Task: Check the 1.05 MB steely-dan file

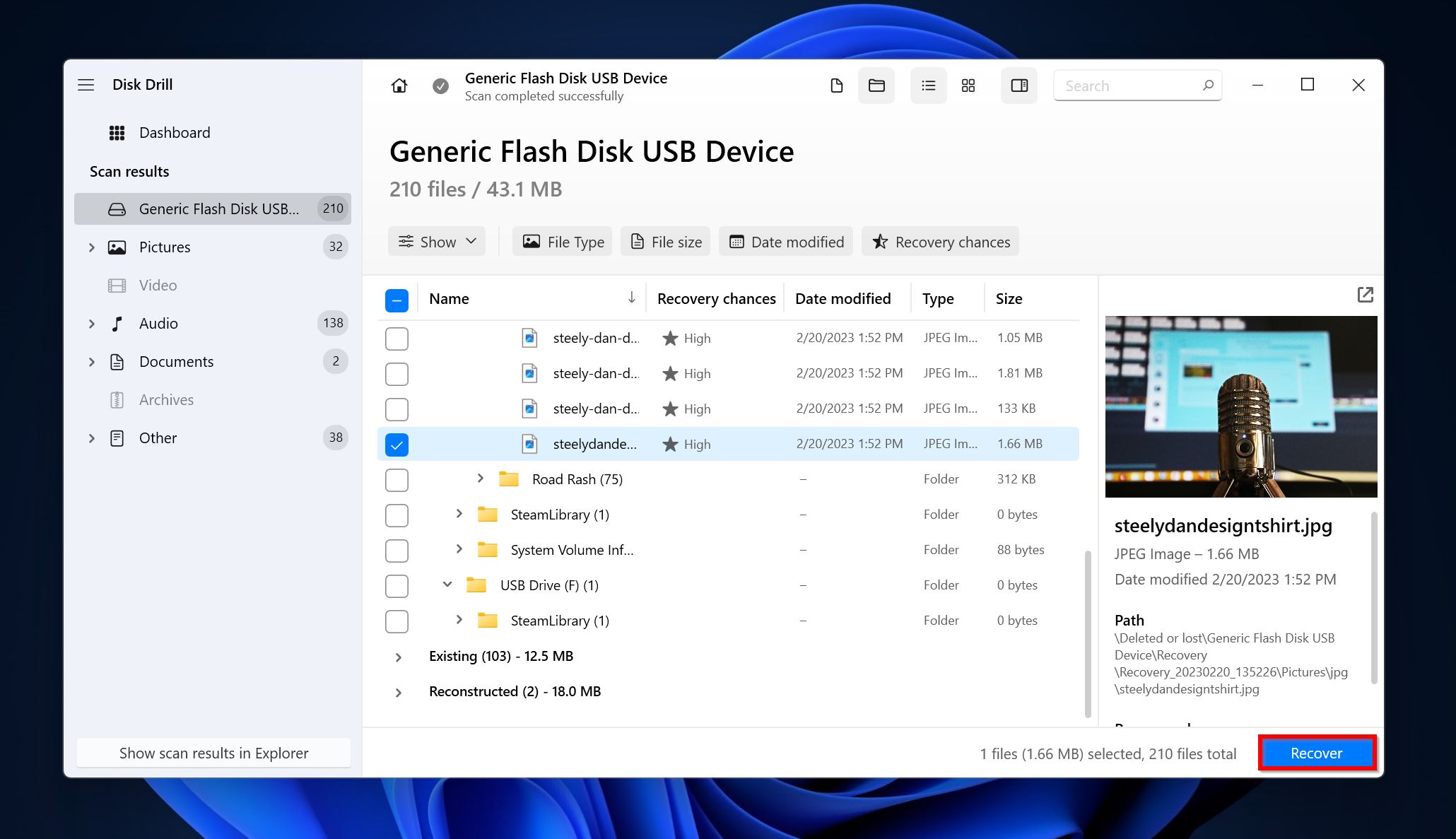Action: click(397, 339)
